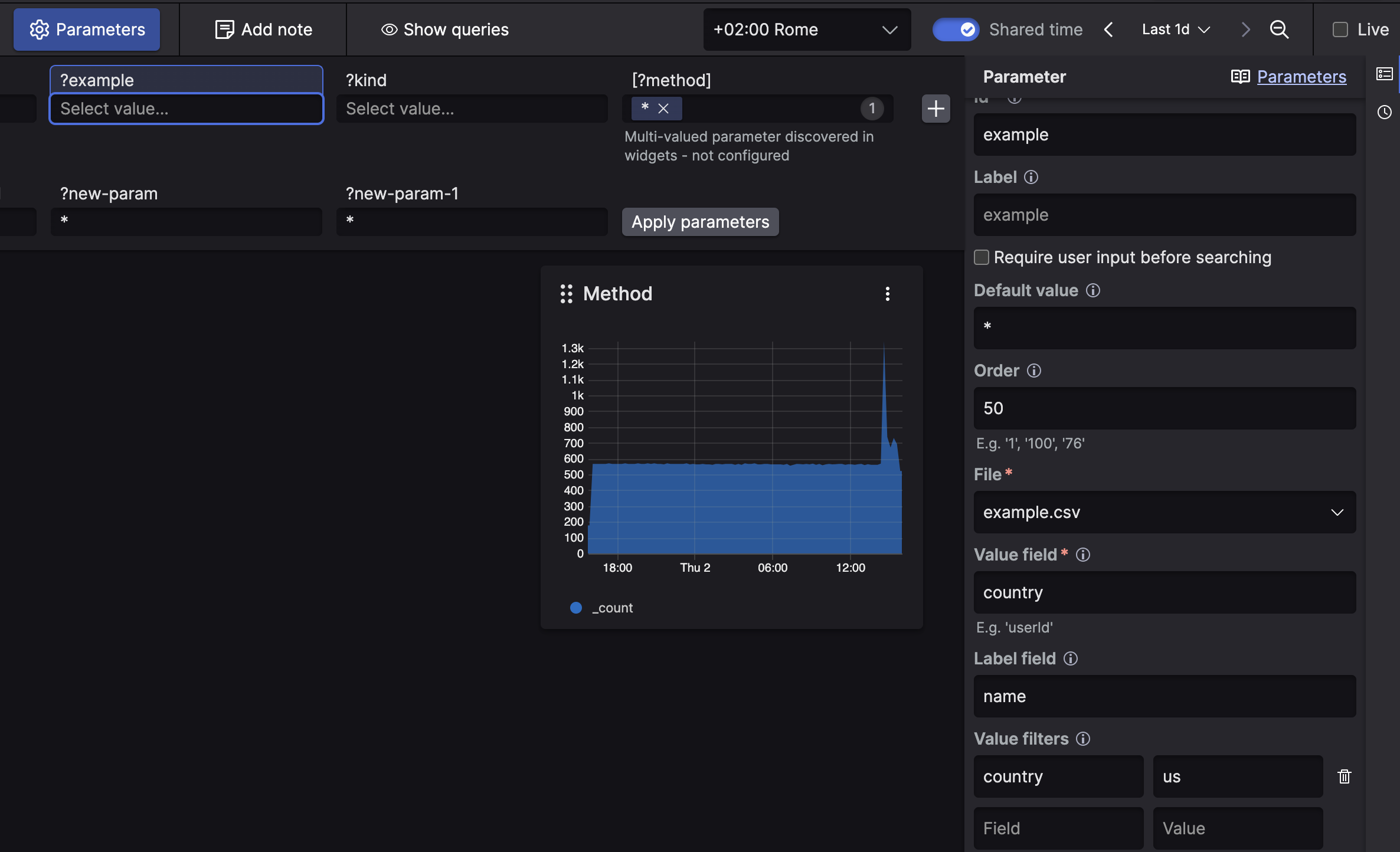Click the plus icon to add a new parameter
The image size is (1400, 852).
(x=935, y=108)
